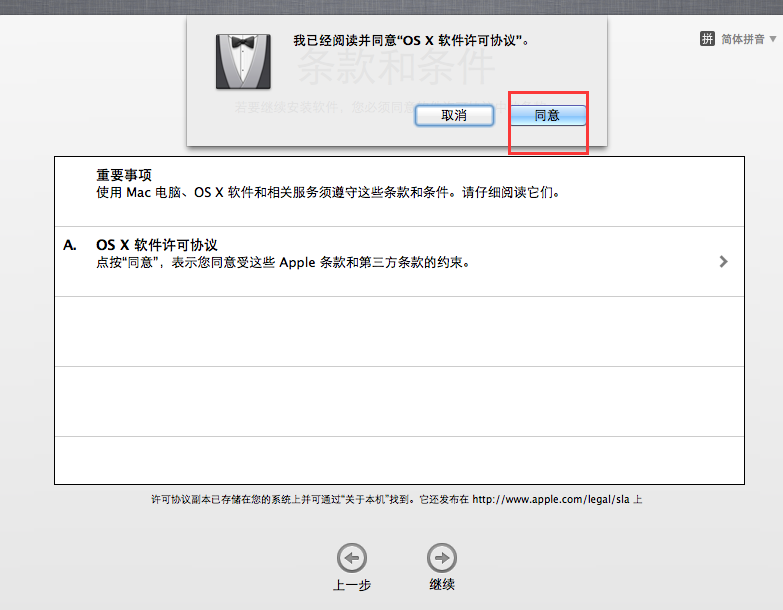The image size is (783, 610).
Task: Click the 上一步 label
Action: [352, 585]
